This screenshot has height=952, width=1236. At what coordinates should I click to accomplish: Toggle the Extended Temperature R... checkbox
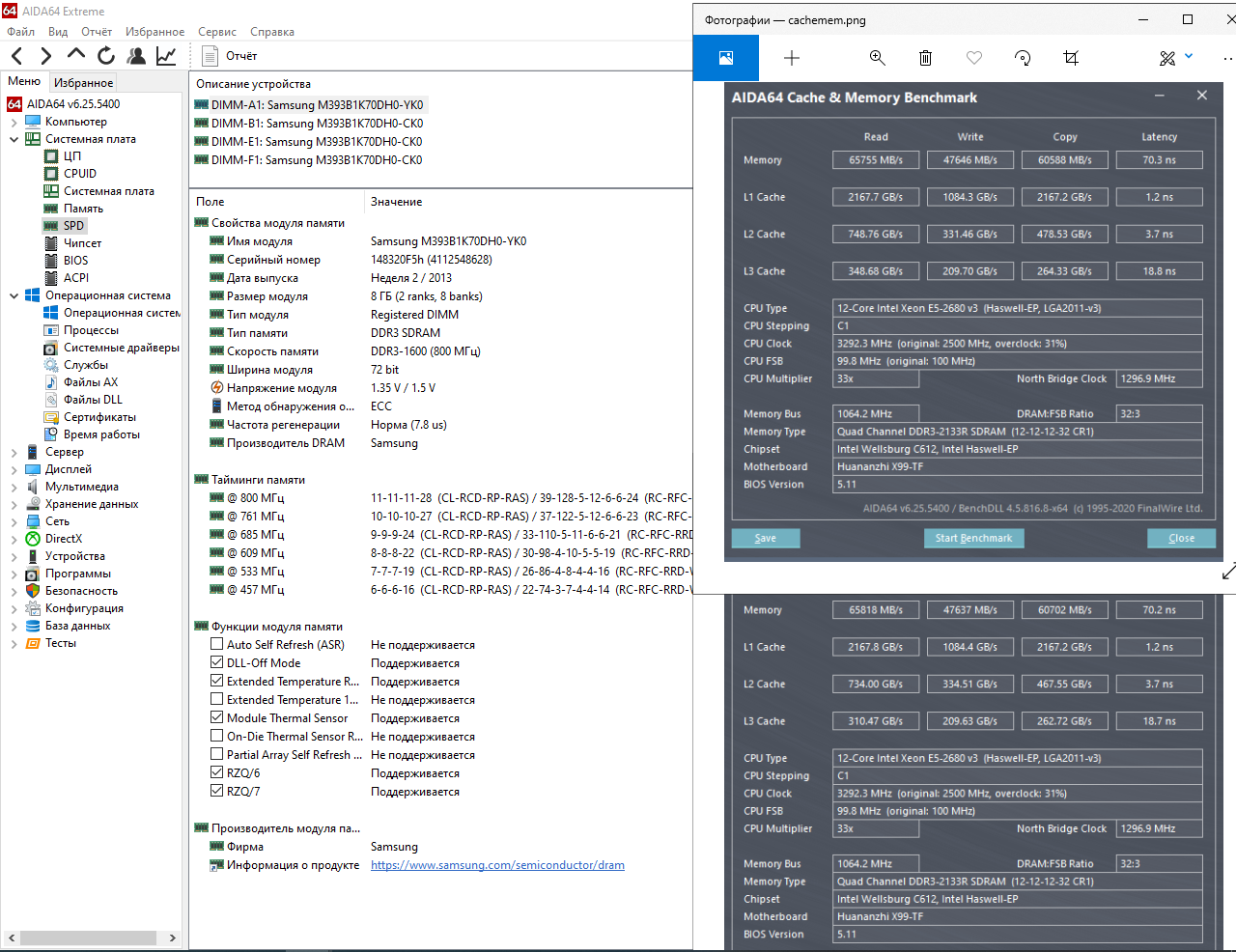(x=217, y=681)
